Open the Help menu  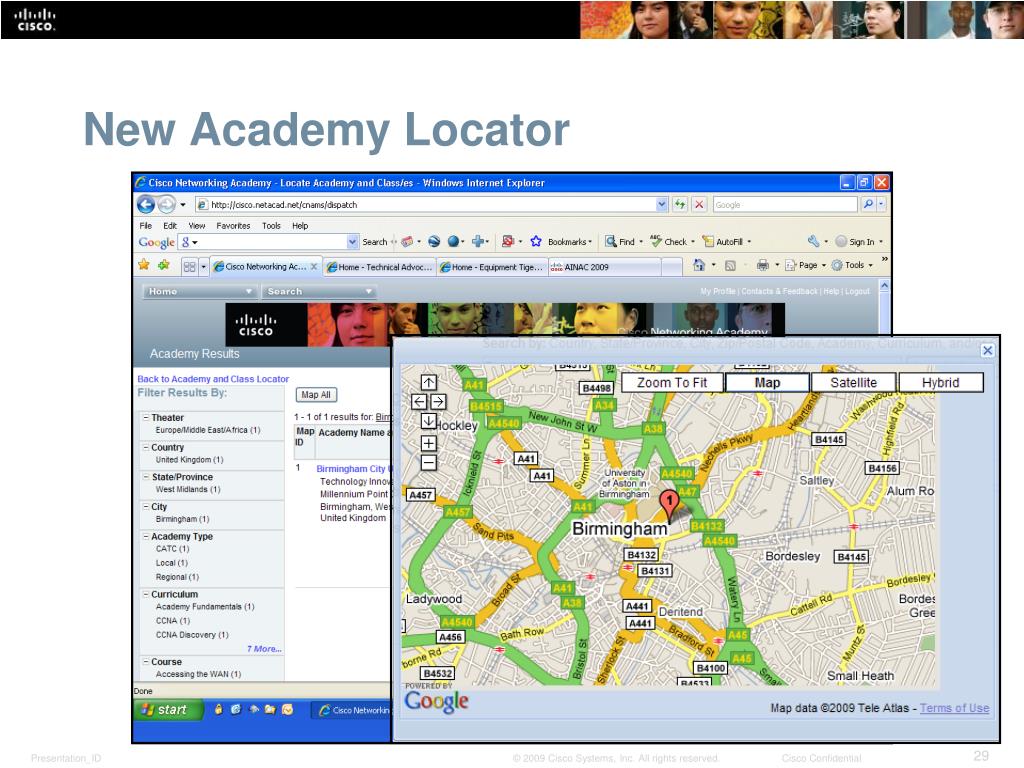(300, 226)
